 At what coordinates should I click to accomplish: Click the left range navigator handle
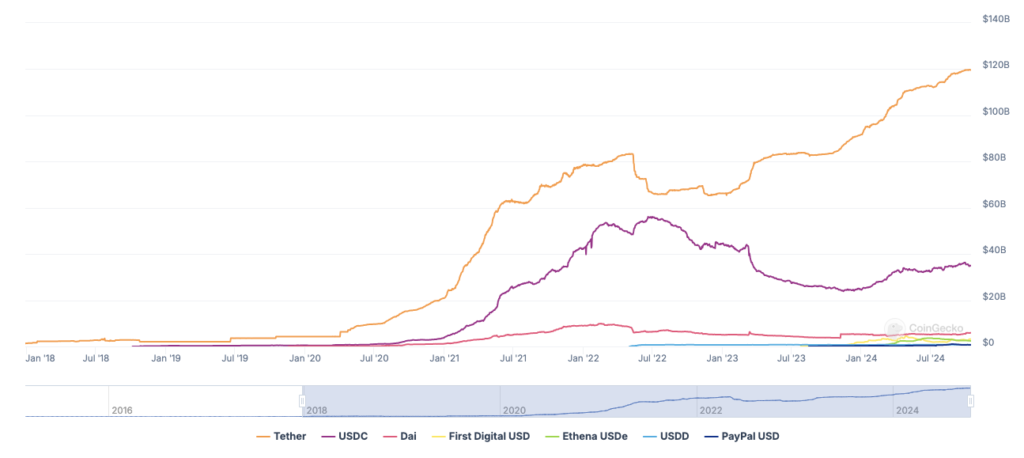coord(302,400)
